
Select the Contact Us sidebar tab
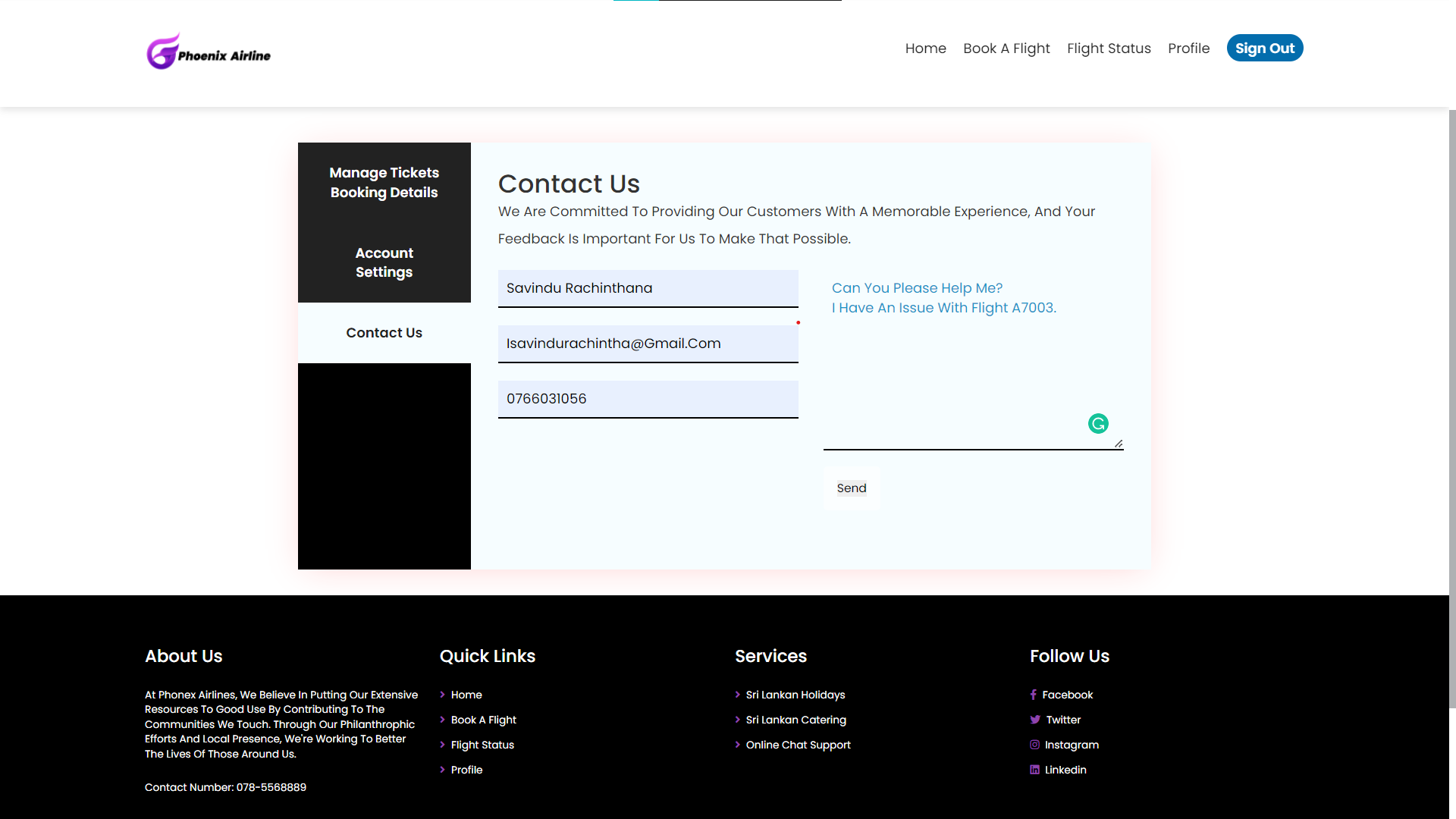coord(384,333)
